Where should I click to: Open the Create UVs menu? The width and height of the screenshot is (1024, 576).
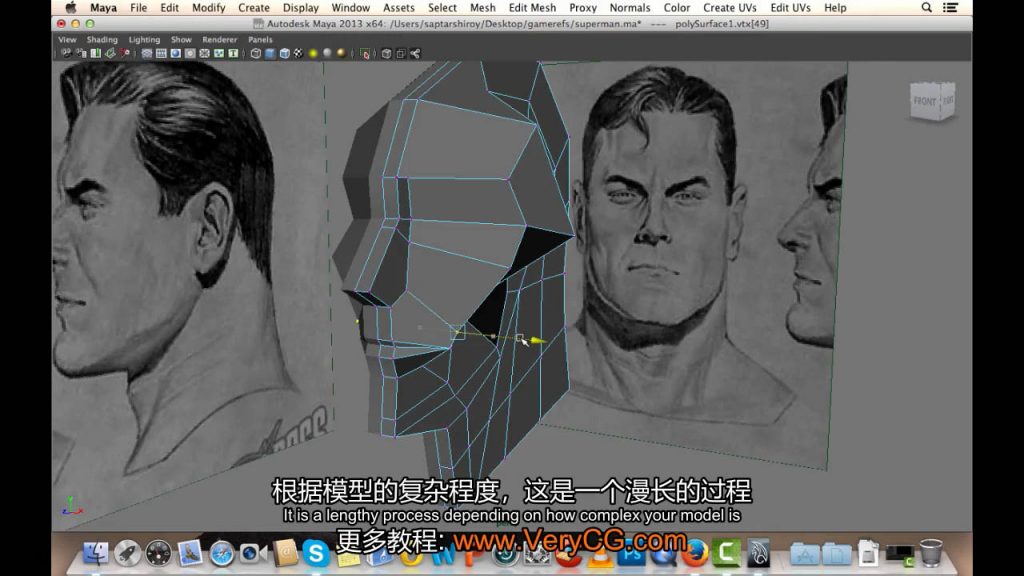(729, 8)
